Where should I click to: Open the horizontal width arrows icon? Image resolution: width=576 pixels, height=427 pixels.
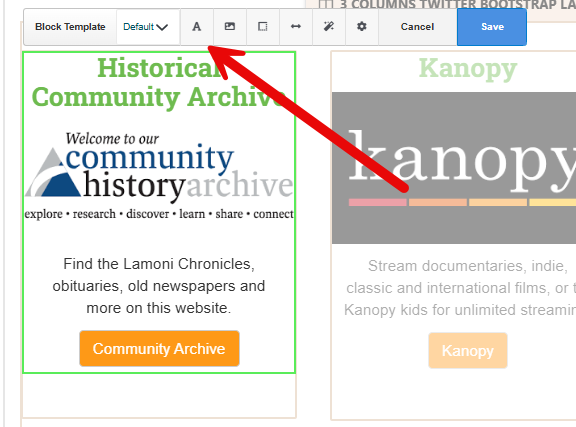(296, 27)
